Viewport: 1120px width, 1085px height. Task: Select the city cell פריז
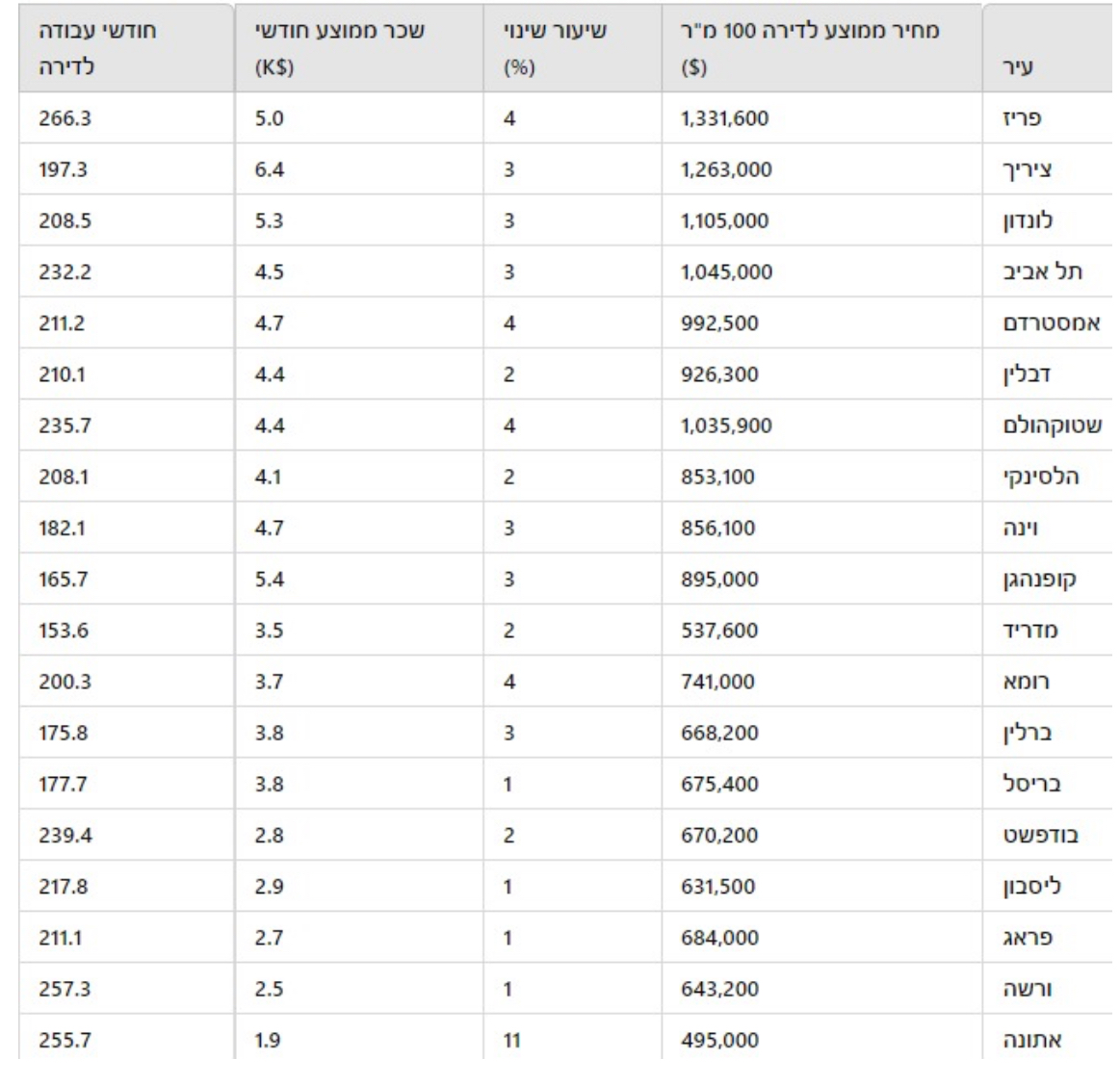tap(1021, 119)
